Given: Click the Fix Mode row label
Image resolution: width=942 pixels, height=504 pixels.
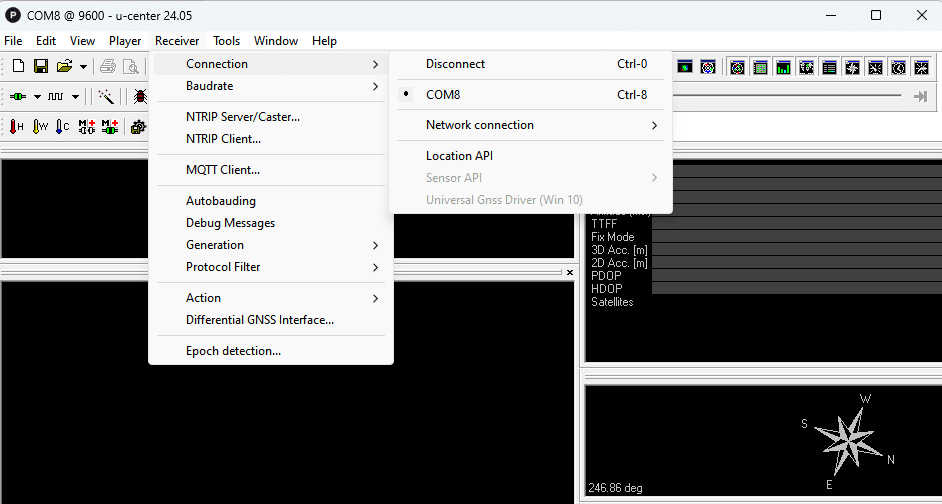Looking at the screenshot, I should 612,237.
